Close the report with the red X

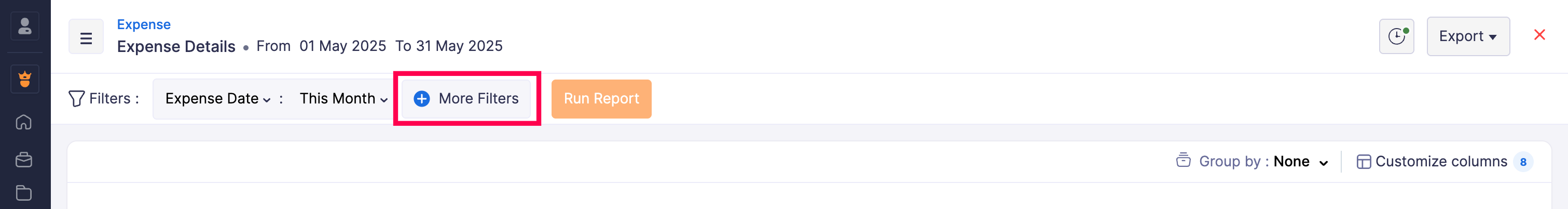pyautogui.click(x=1539, y=35)
